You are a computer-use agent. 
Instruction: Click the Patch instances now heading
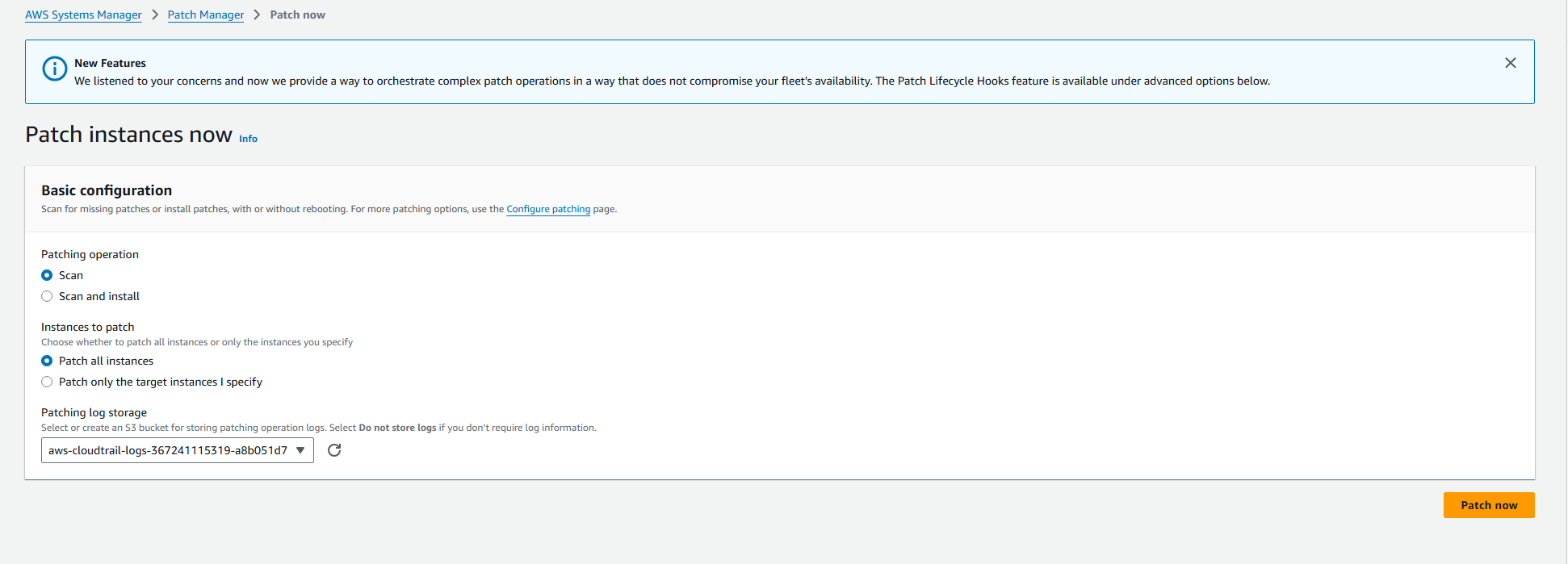(128, 134)
